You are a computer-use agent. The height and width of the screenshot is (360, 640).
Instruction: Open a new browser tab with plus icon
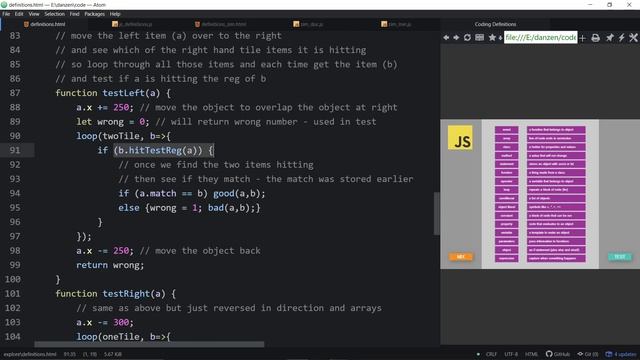pyautogui.click(x=582, y=38)
